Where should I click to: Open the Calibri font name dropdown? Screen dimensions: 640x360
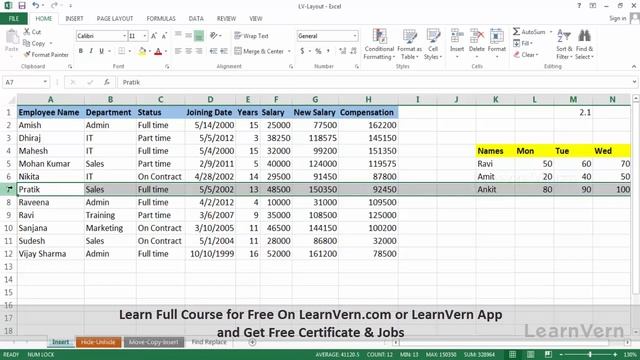(x=124, y=36)
